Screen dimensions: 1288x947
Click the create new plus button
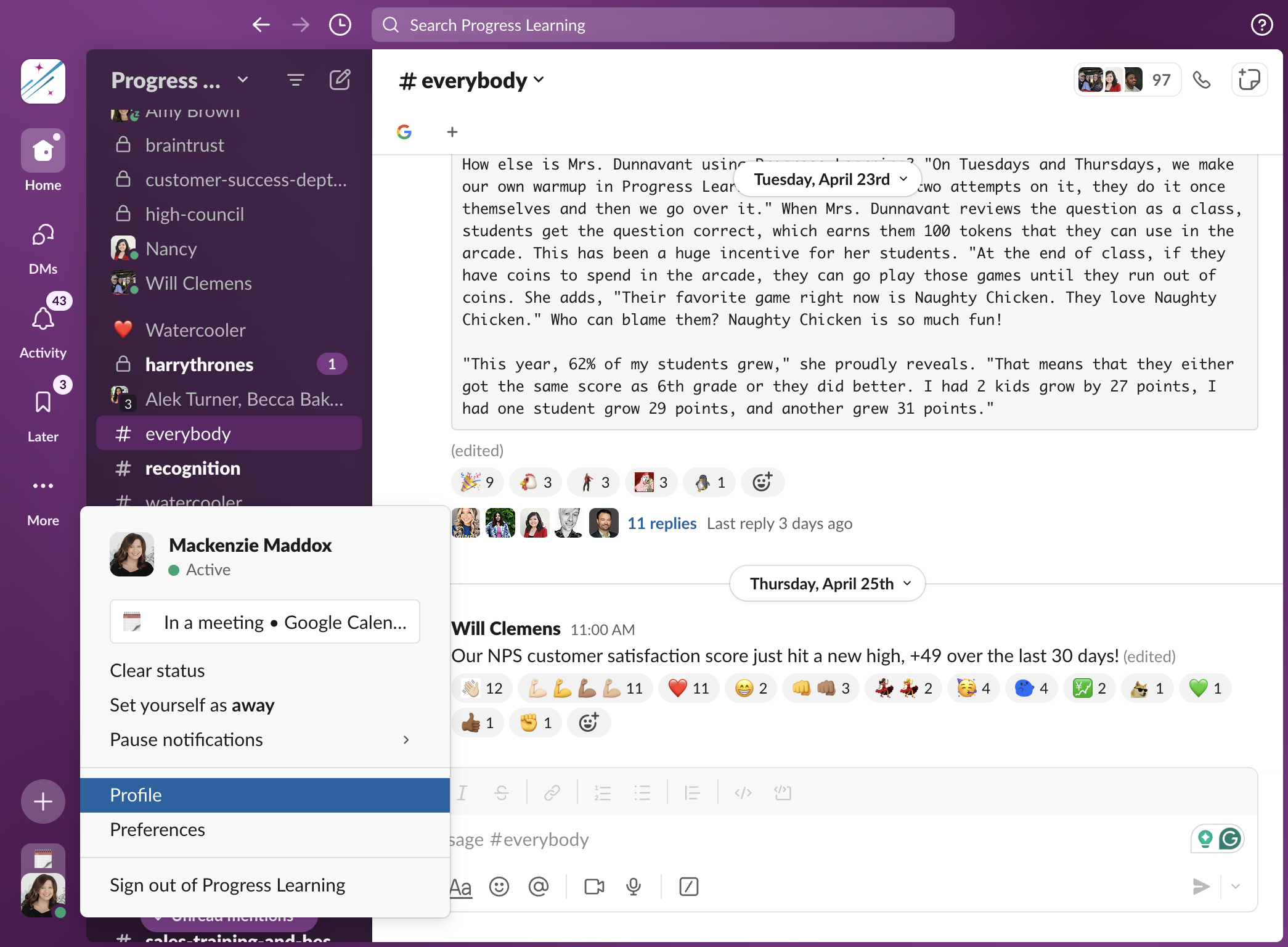point(43,801)
